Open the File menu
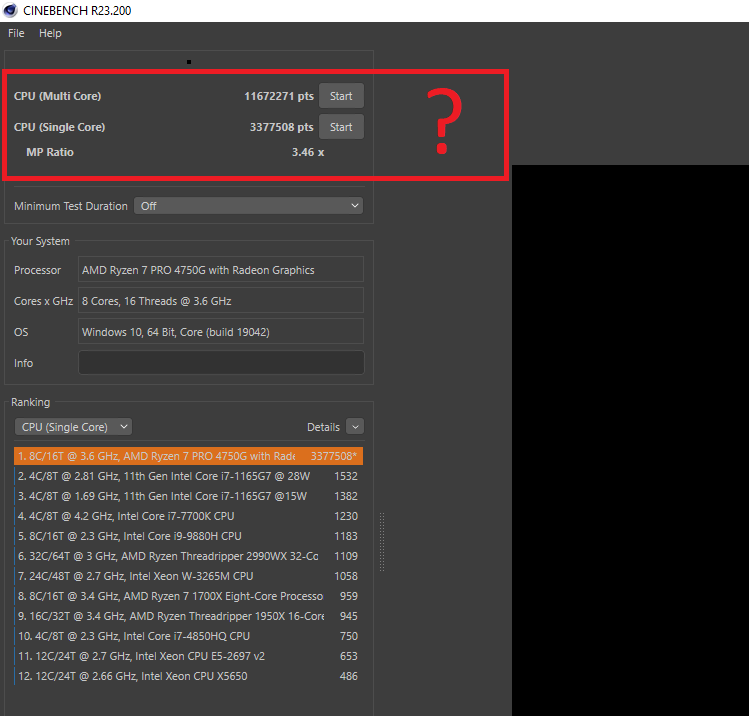The width and height of the screenshot is (749, 716). [16, 33]
